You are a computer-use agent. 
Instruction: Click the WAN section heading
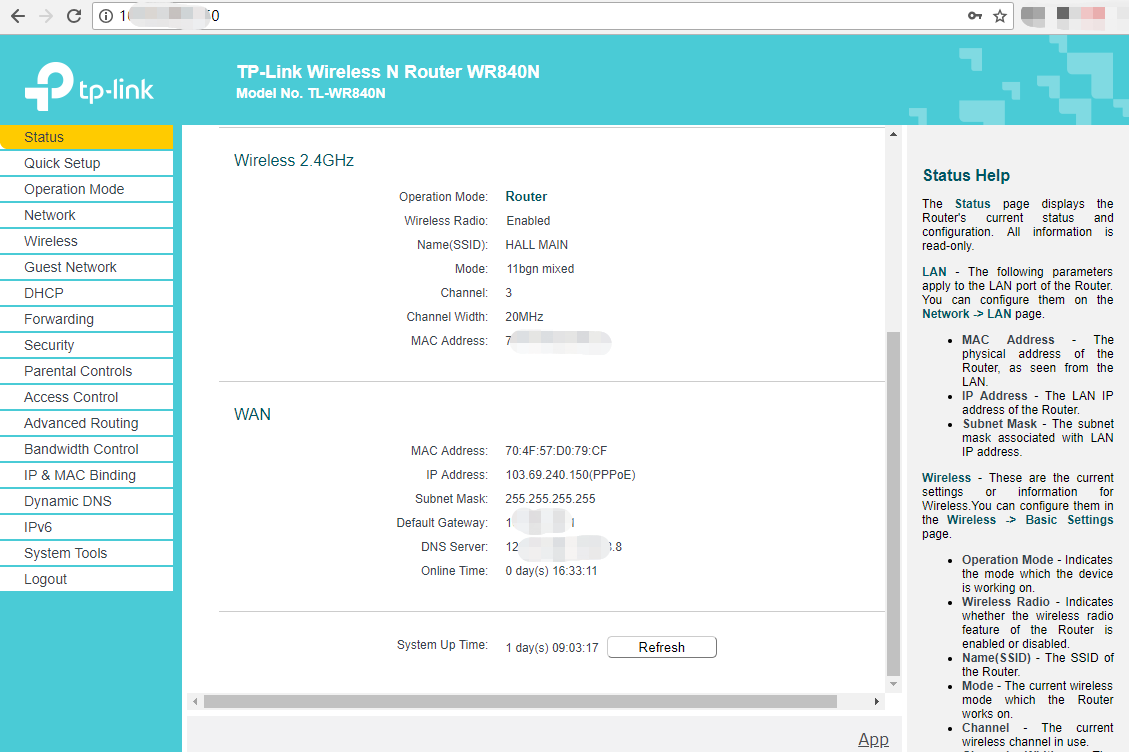click(252, 415)
